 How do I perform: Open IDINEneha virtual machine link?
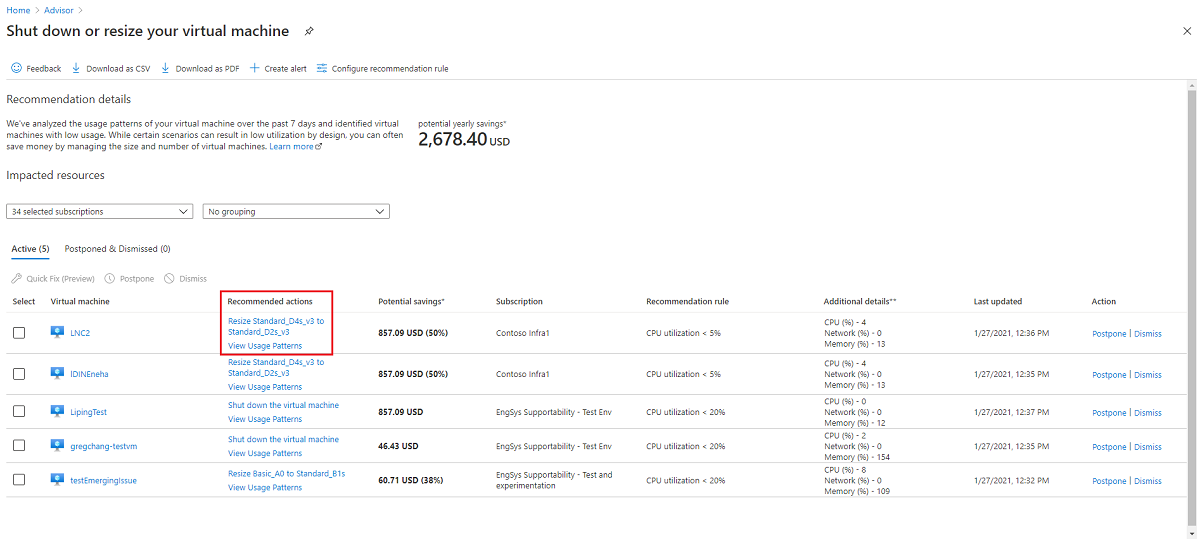coord(89,373)
